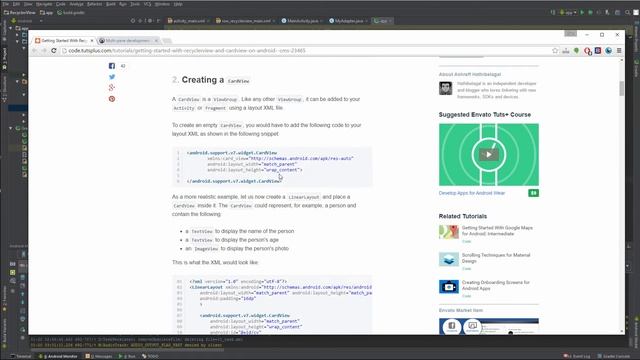Open MainActivity.java editor tab
Screen dimensions: 640x360
point(302,21)
